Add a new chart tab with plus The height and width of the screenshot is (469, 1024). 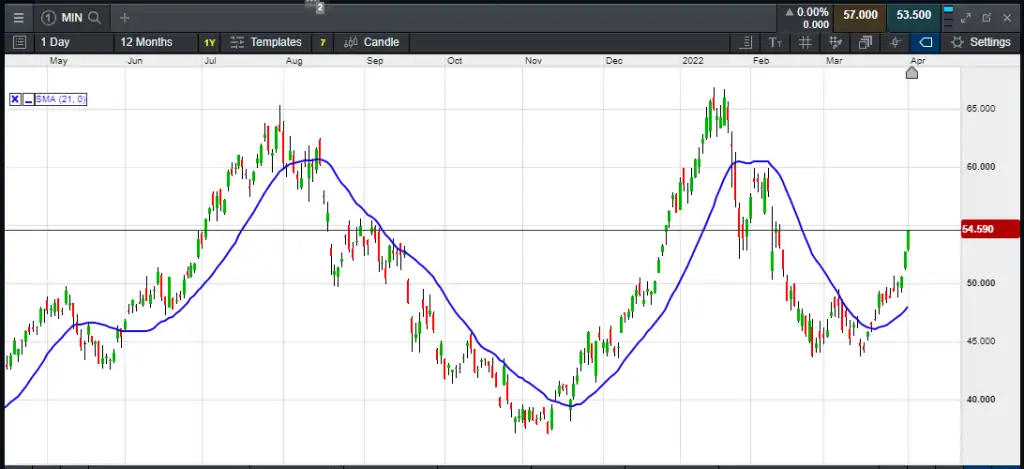click(124, 17)
